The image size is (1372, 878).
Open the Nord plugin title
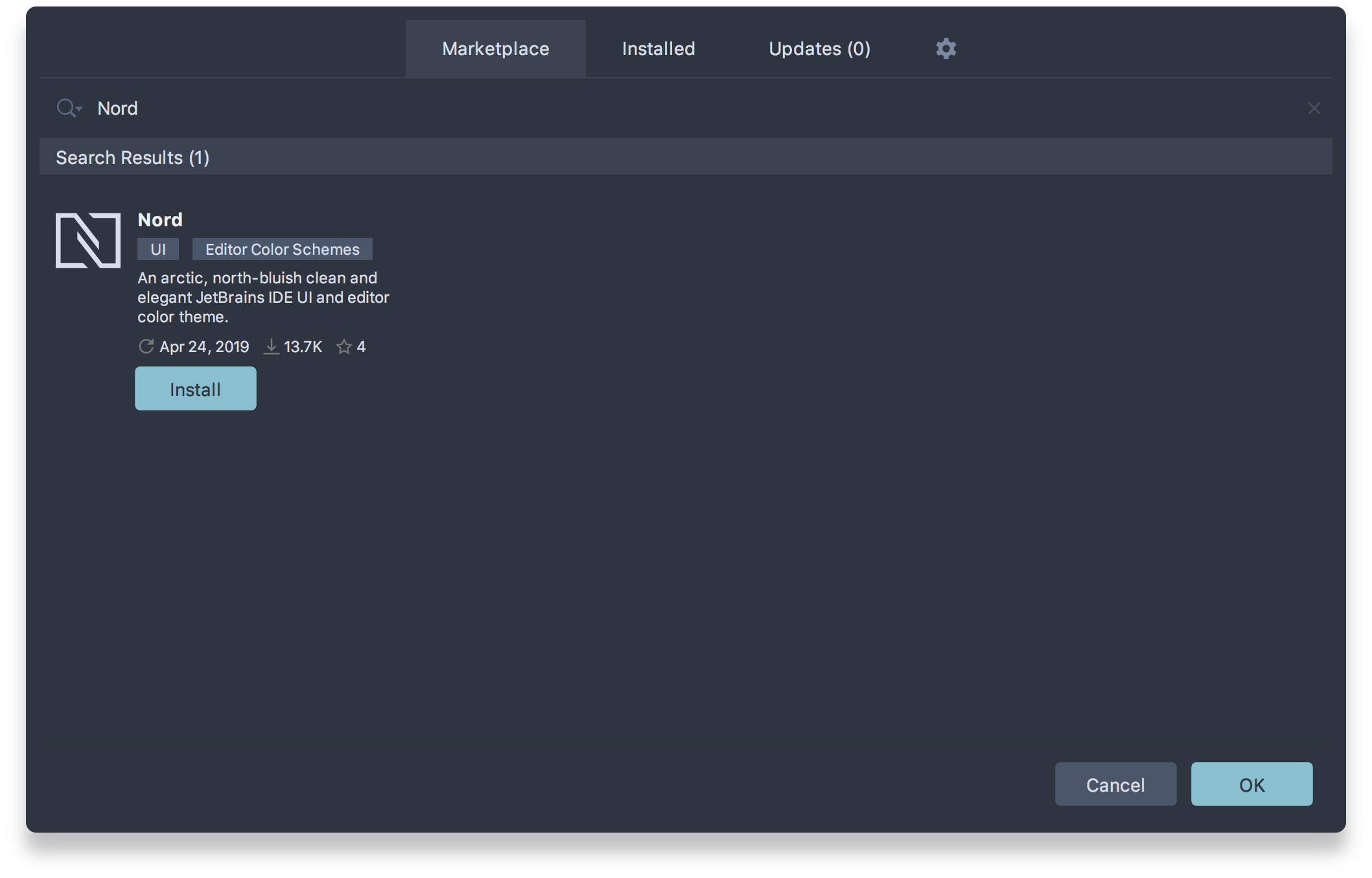160,220
